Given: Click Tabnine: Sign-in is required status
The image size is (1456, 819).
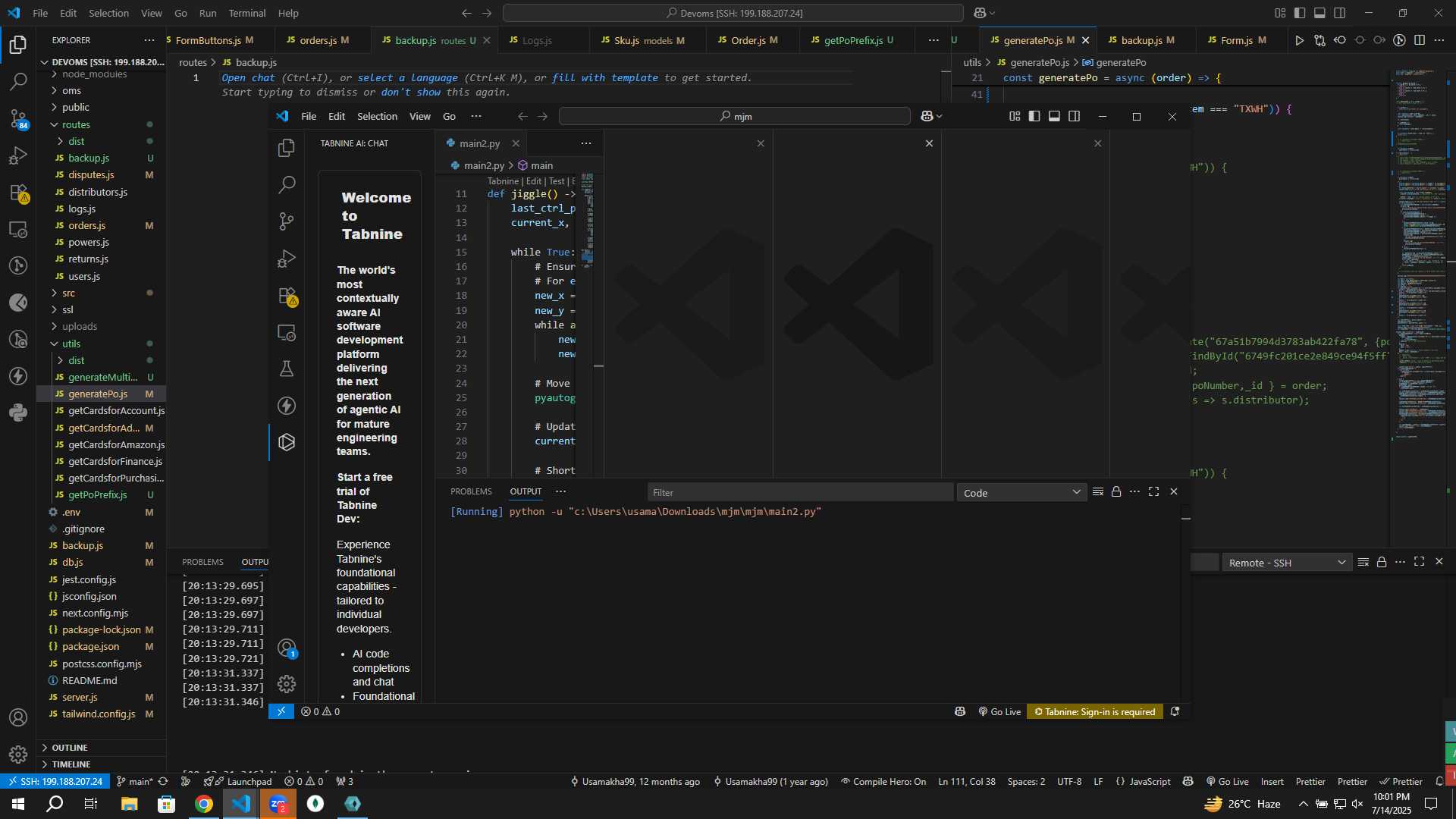Looking at the screenshot, I should 1095,711.
